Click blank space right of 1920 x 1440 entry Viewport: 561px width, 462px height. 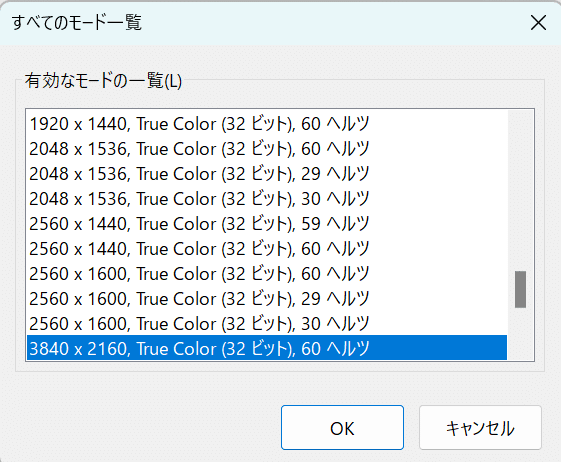[438, 124]
